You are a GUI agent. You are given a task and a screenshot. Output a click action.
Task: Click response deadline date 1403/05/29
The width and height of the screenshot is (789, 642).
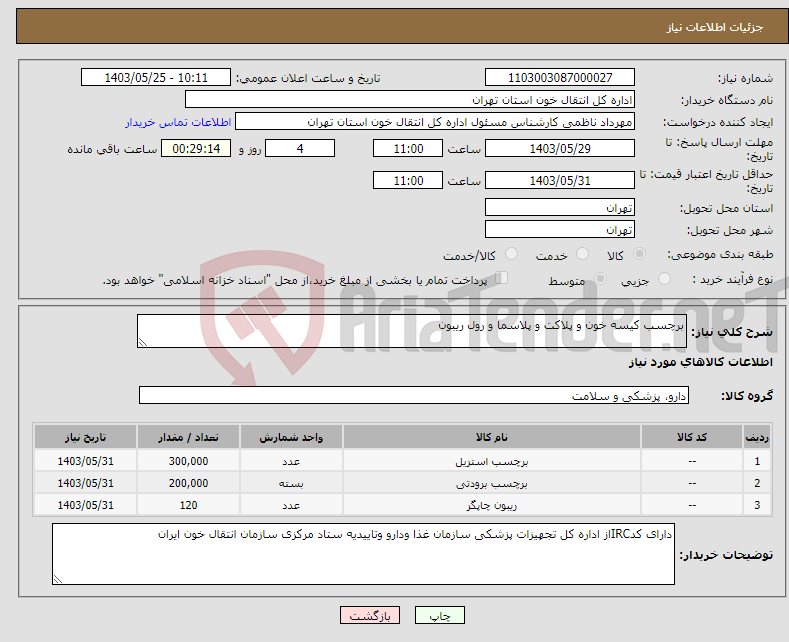point(560,148)
